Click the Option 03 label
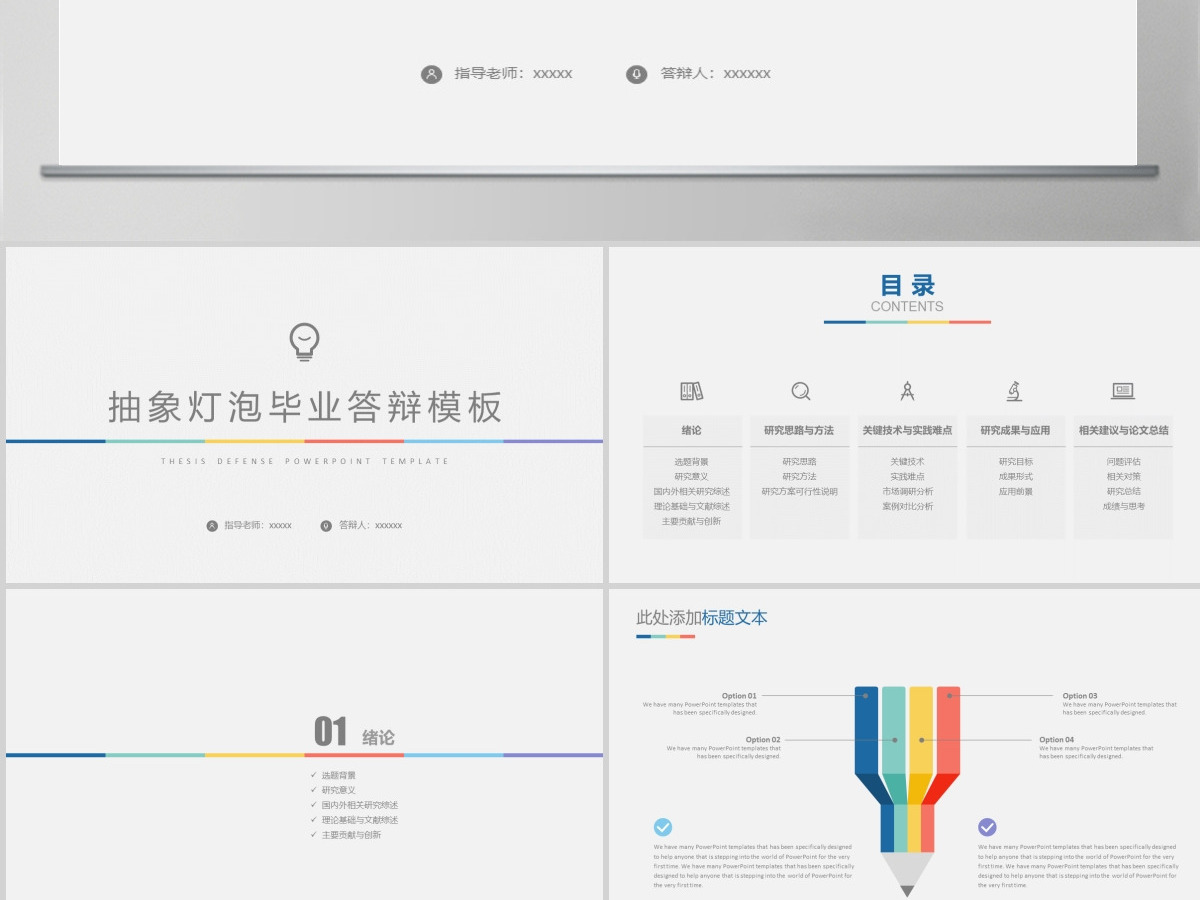The image size is (1200, 900). 1080,696
